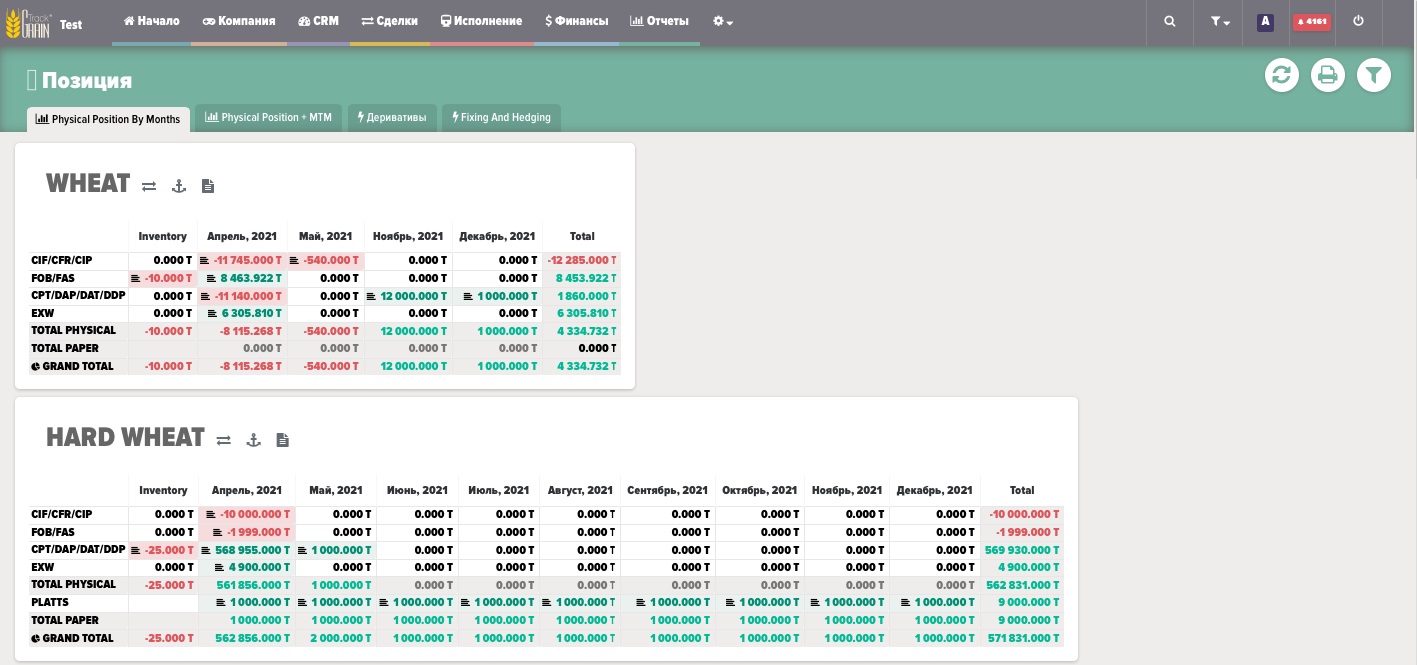
Task: Click list icon next to -11 140.000 T
Action: (x=205, y=297)
